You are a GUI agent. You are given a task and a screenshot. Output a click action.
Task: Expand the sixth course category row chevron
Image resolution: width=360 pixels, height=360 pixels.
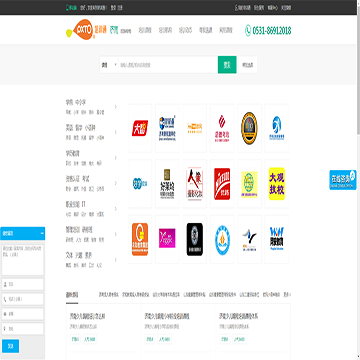coord(116,234)
